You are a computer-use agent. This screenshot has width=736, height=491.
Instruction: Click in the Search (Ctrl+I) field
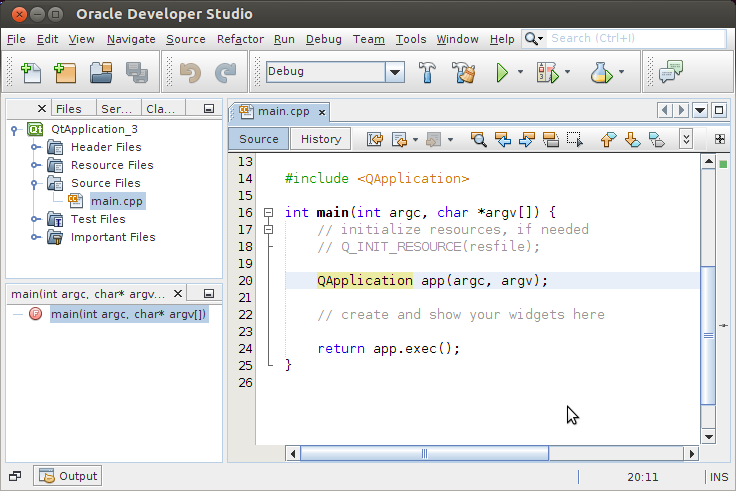tap(637, 38)
